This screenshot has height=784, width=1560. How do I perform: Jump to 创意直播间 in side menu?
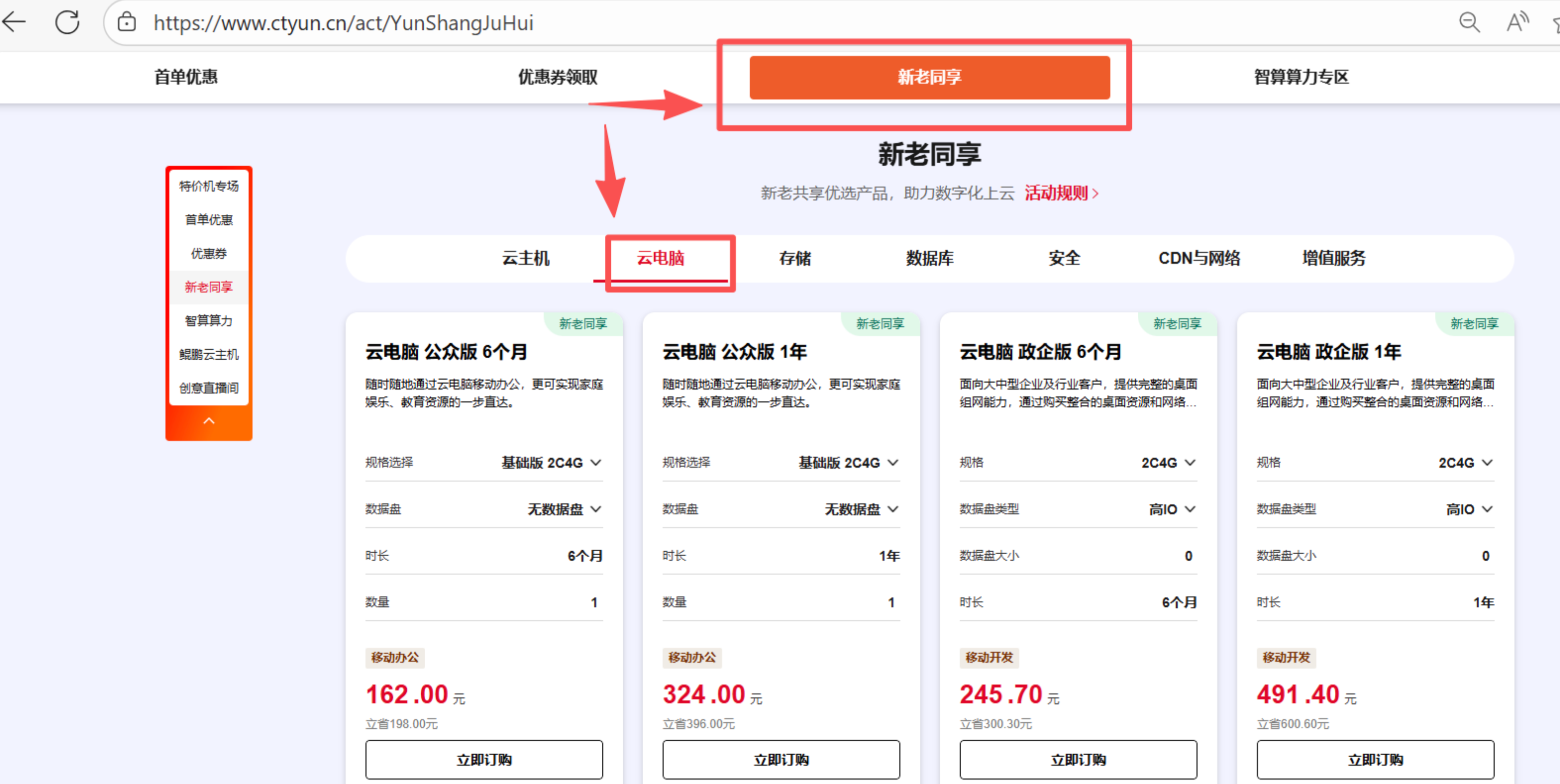(209, 388)
